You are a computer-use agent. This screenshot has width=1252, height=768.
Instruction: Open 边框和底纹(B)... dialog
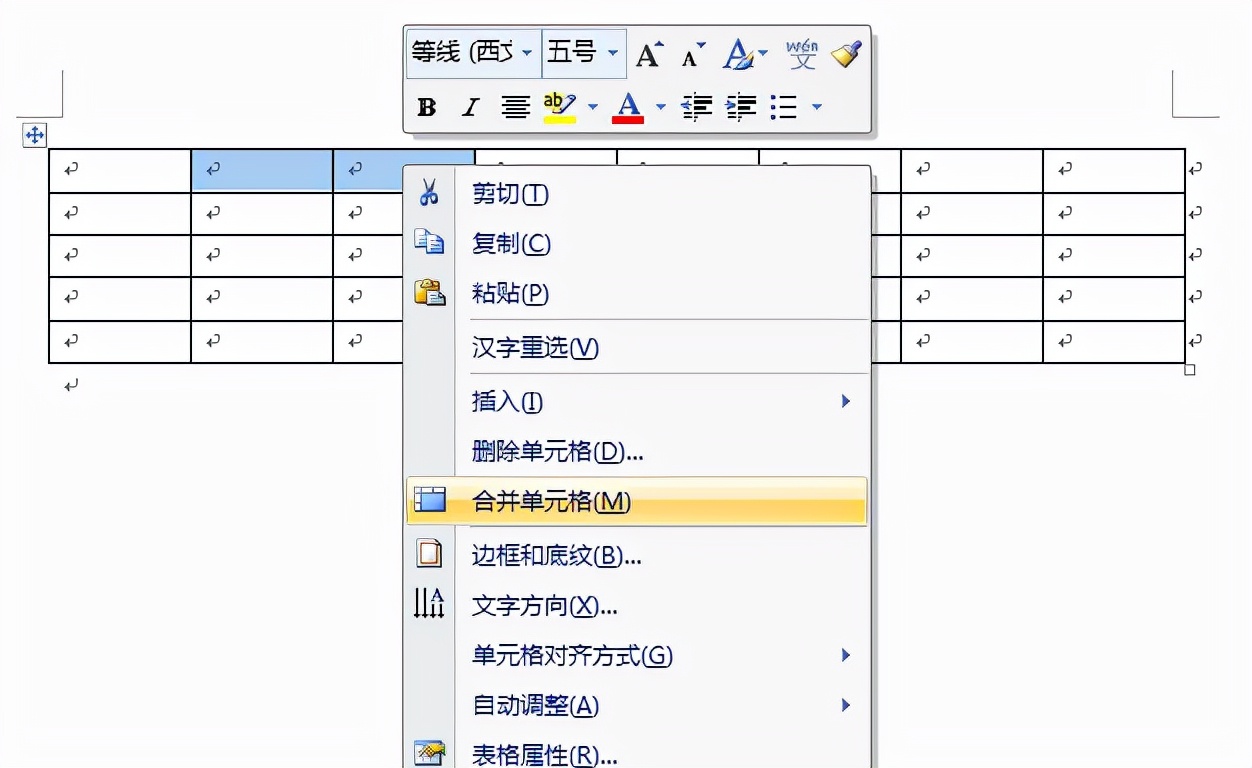(x=636, y=555)
